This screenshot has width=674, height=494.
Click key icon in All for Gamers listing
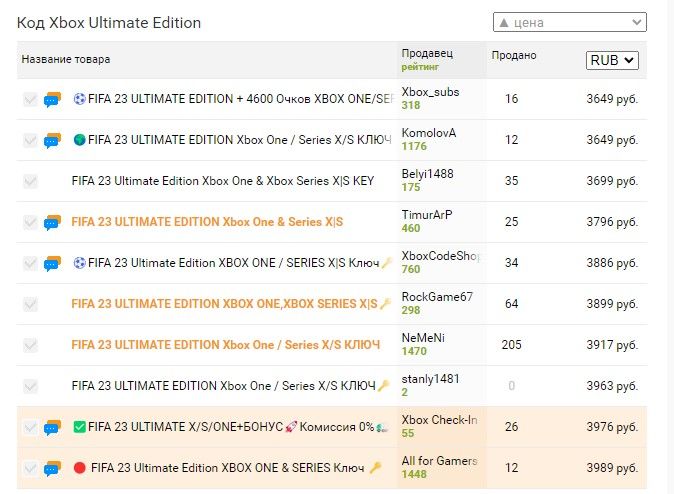[375, 468]
